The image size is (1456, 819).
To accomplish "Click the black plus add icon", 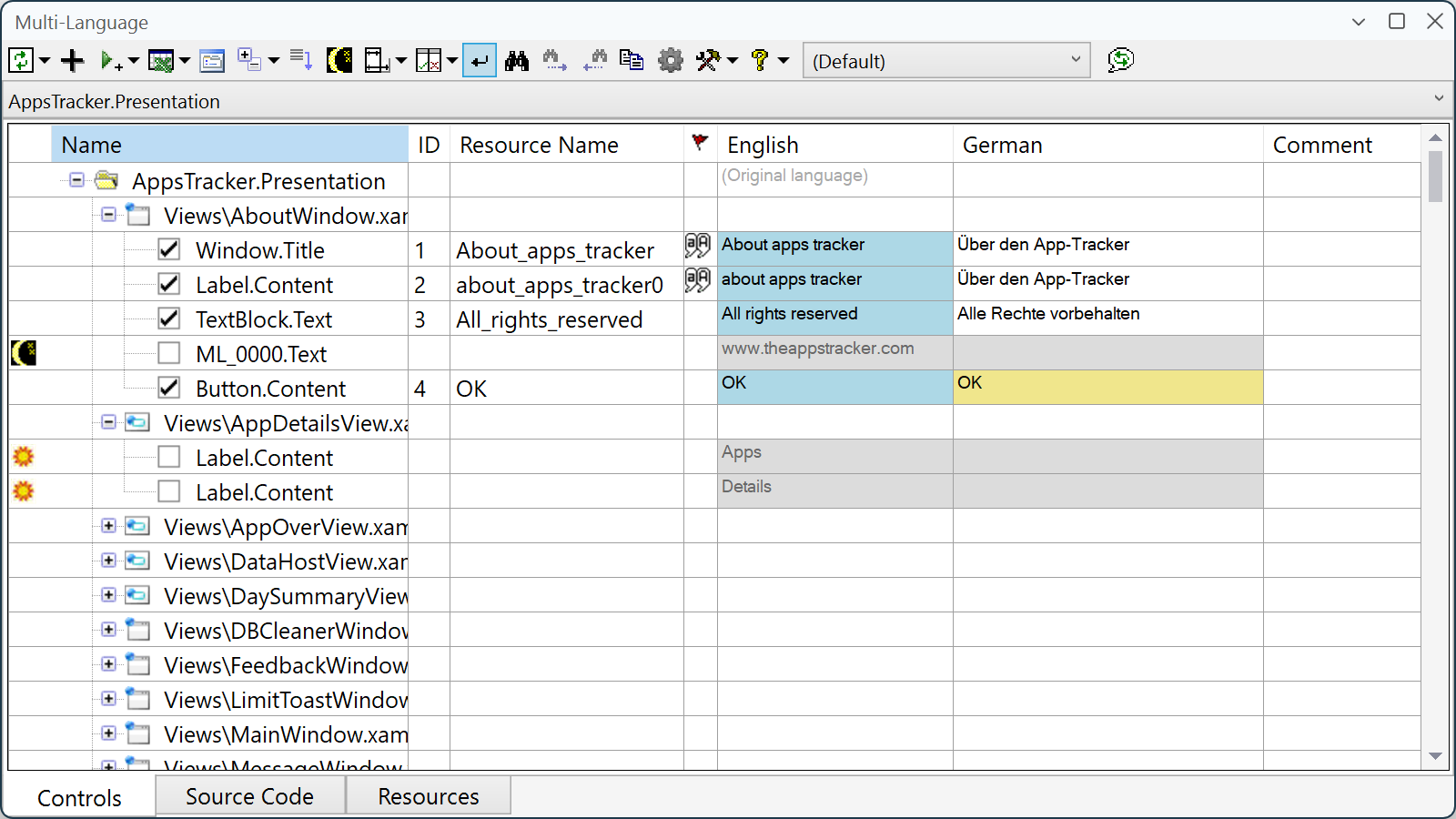I will [72, 61].
